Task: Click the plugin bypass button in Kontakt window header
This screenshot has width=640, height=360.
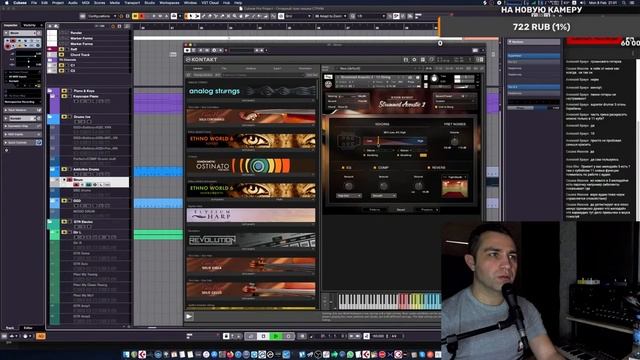Action: pos(187,50)
